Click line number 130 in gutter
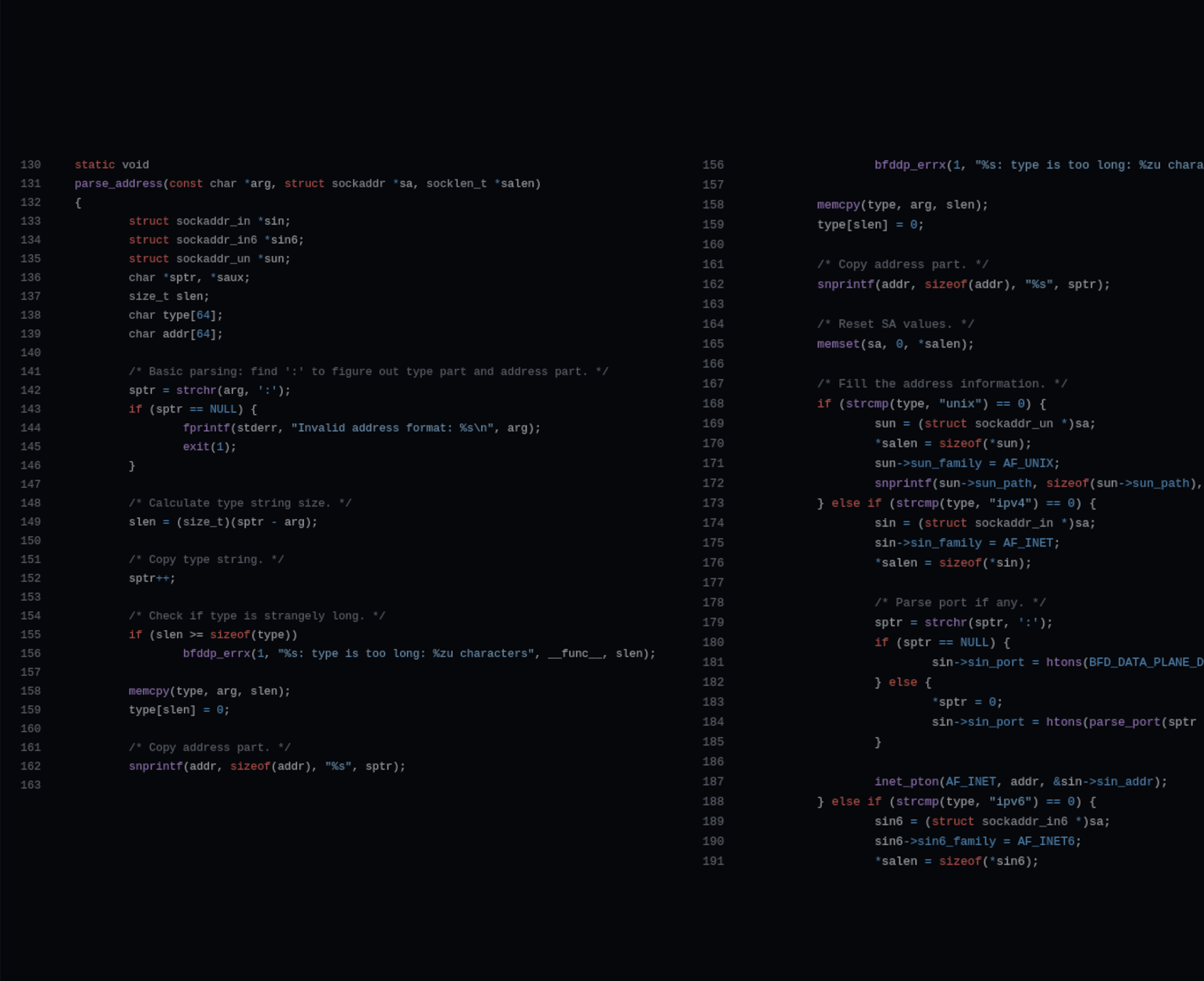 tap(31, 165)
